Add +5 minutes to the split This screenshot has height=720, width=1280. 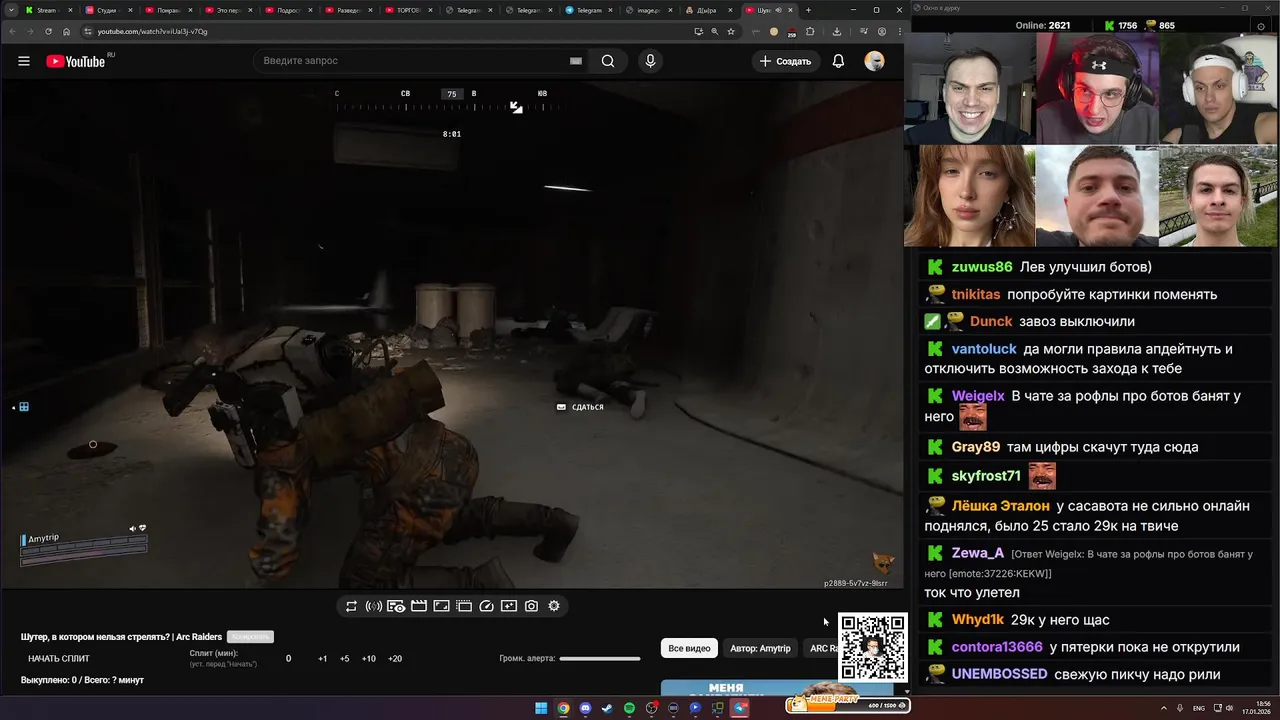click(345, 659)
